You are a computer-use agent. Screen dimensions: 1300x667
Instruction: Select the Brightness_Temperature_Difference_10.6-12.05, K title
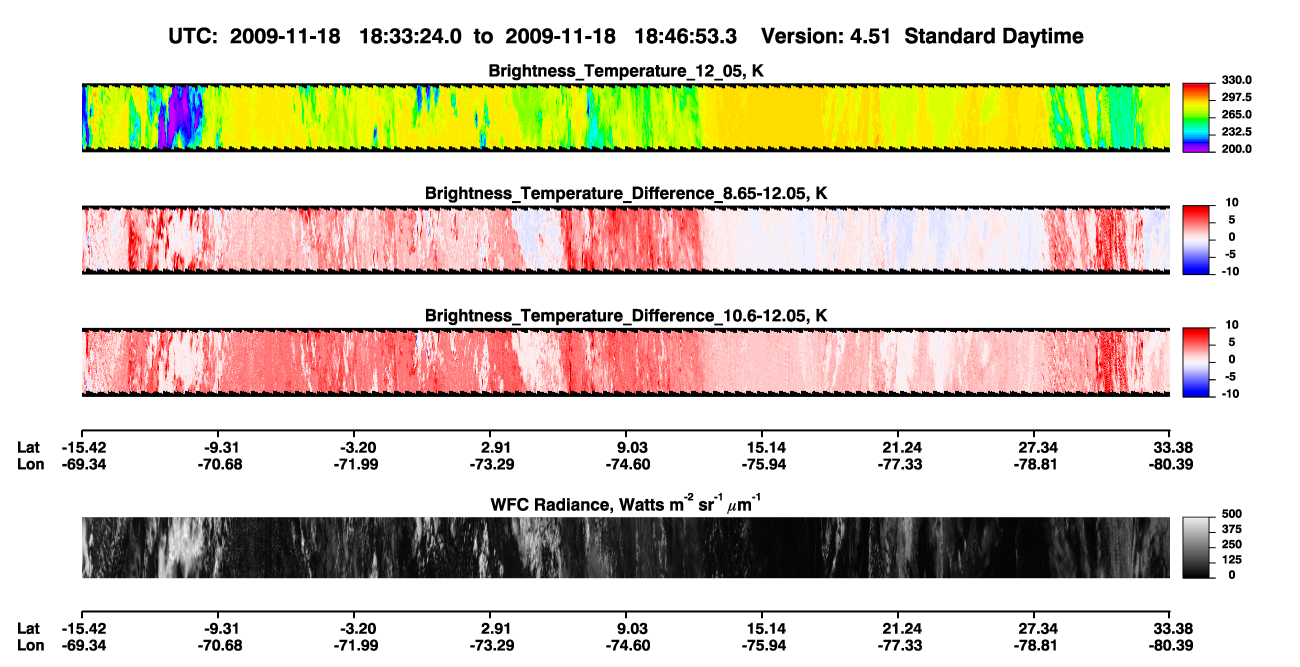[626, 316]
